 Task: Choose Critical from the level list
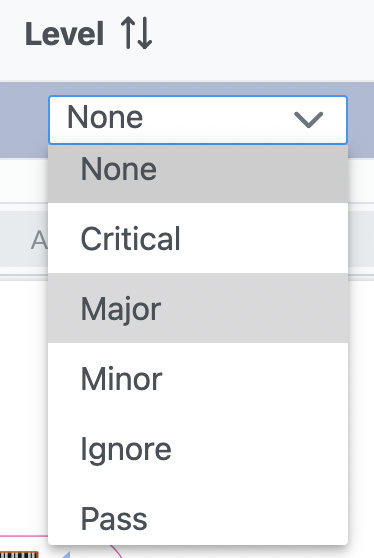(x=198, y=238)
